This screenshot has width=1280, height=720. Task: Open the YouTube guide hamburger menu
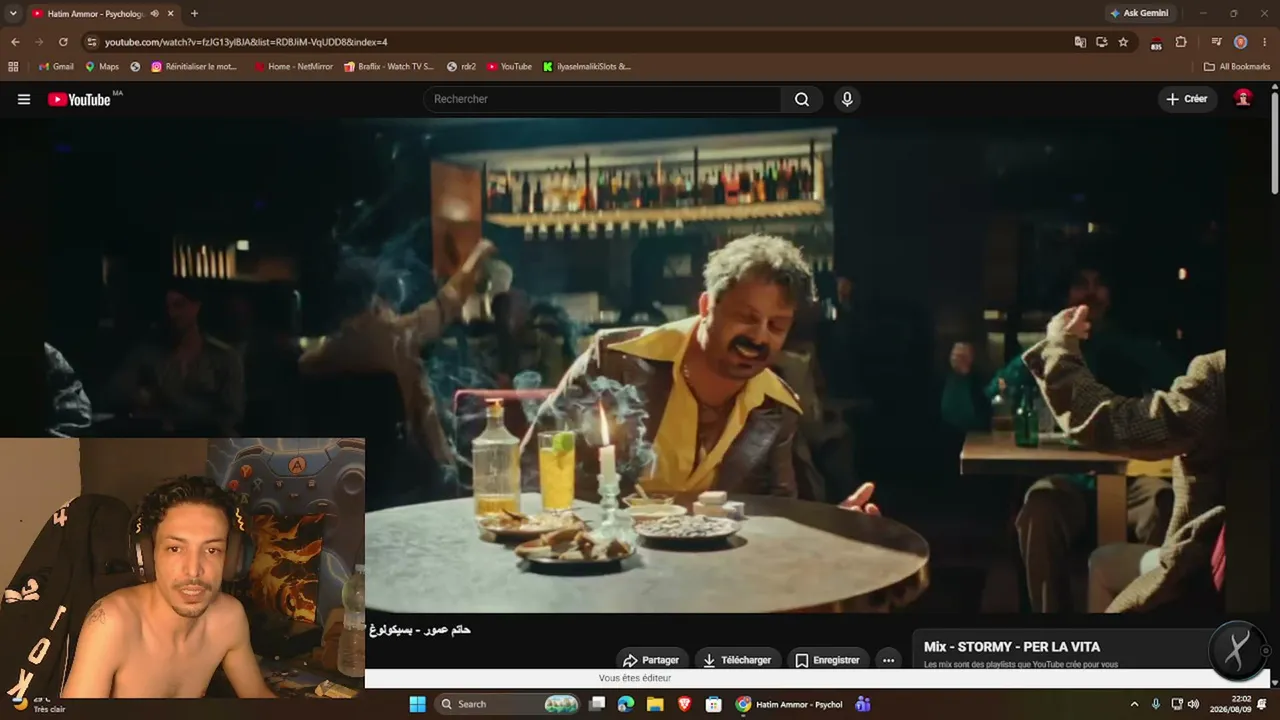coord(24,99)
